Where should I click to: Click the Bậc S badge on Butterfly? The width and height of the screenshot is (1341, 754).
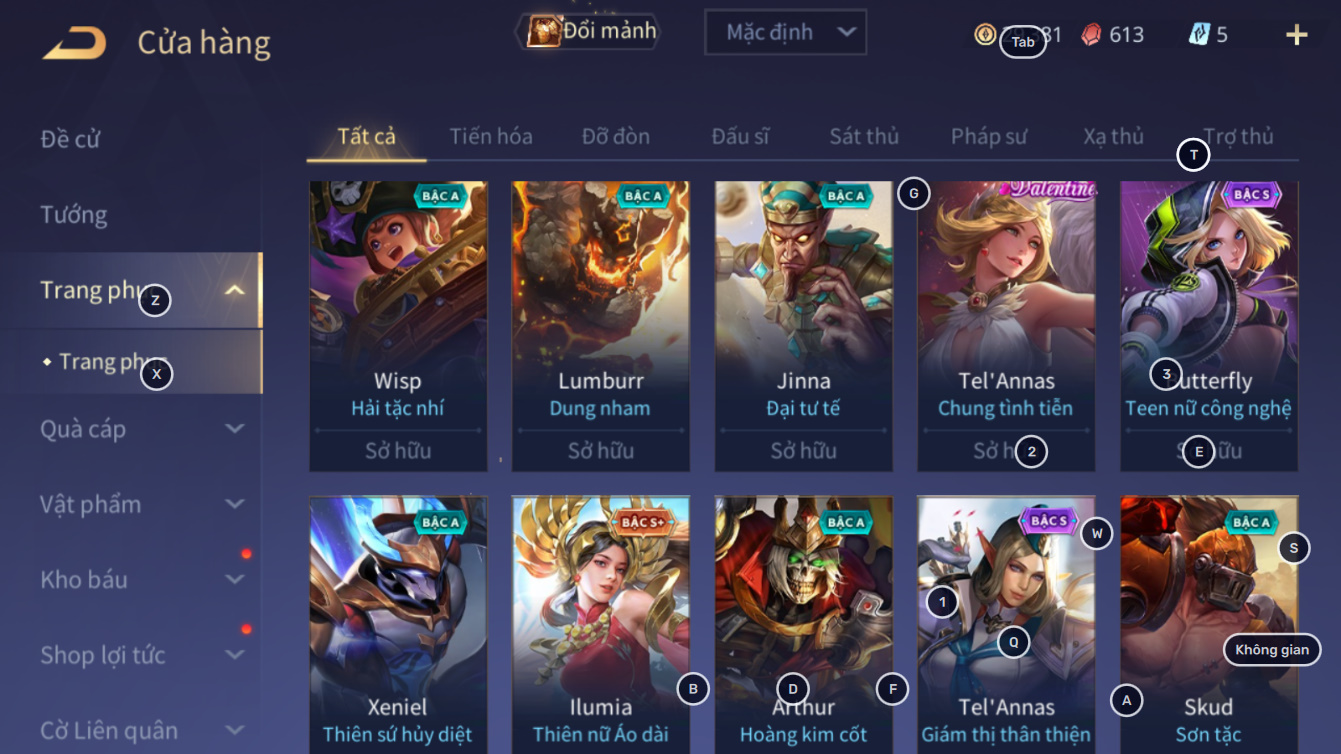(1252, 195)
